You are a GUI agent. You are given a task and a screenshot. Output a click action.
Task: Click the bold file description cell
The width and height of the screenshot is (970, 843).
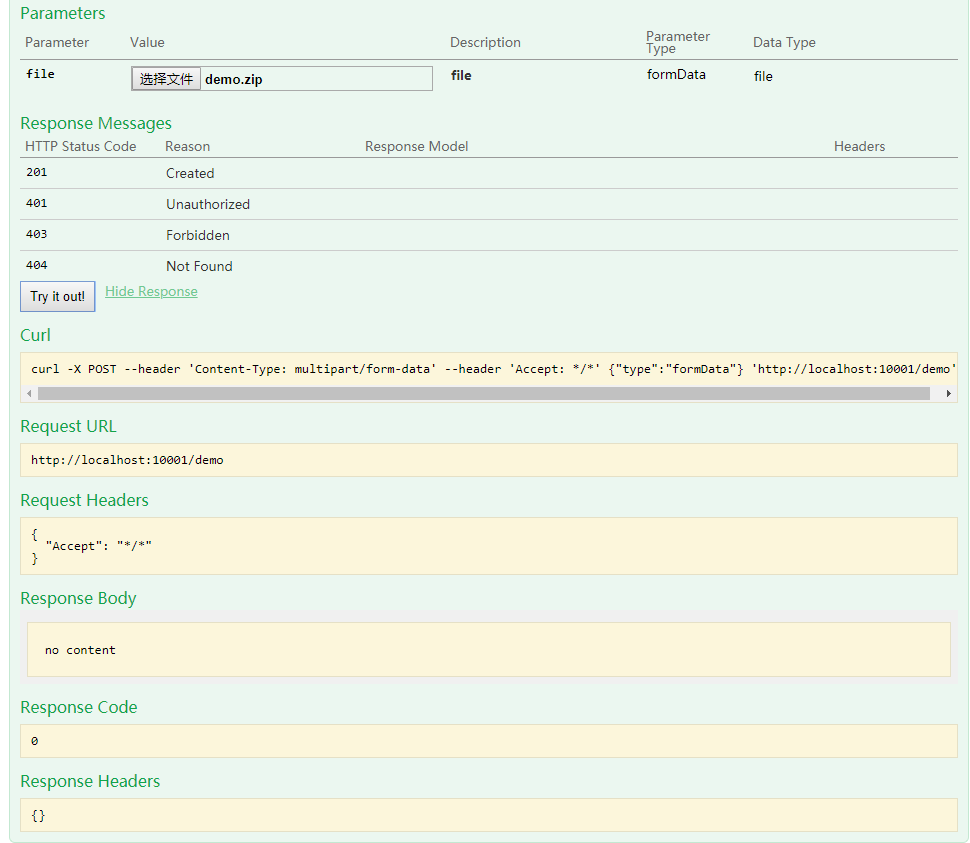[x=461, y=75]
